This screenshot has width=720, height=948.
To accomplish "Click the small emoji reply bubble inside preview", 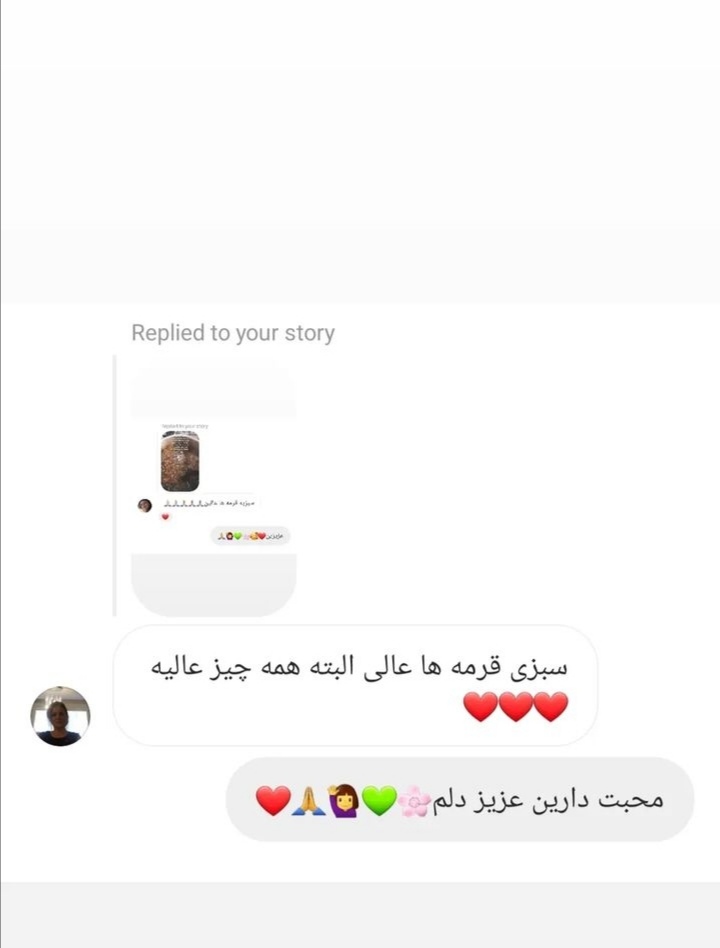I will coord(250,536).
